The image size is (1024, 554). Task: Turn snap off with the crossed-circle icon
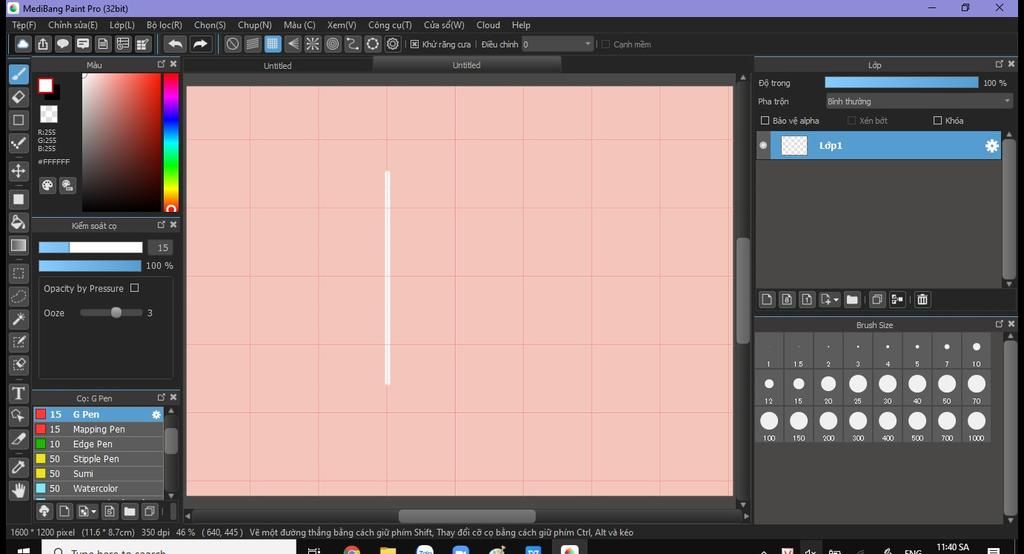coord(232,44)
